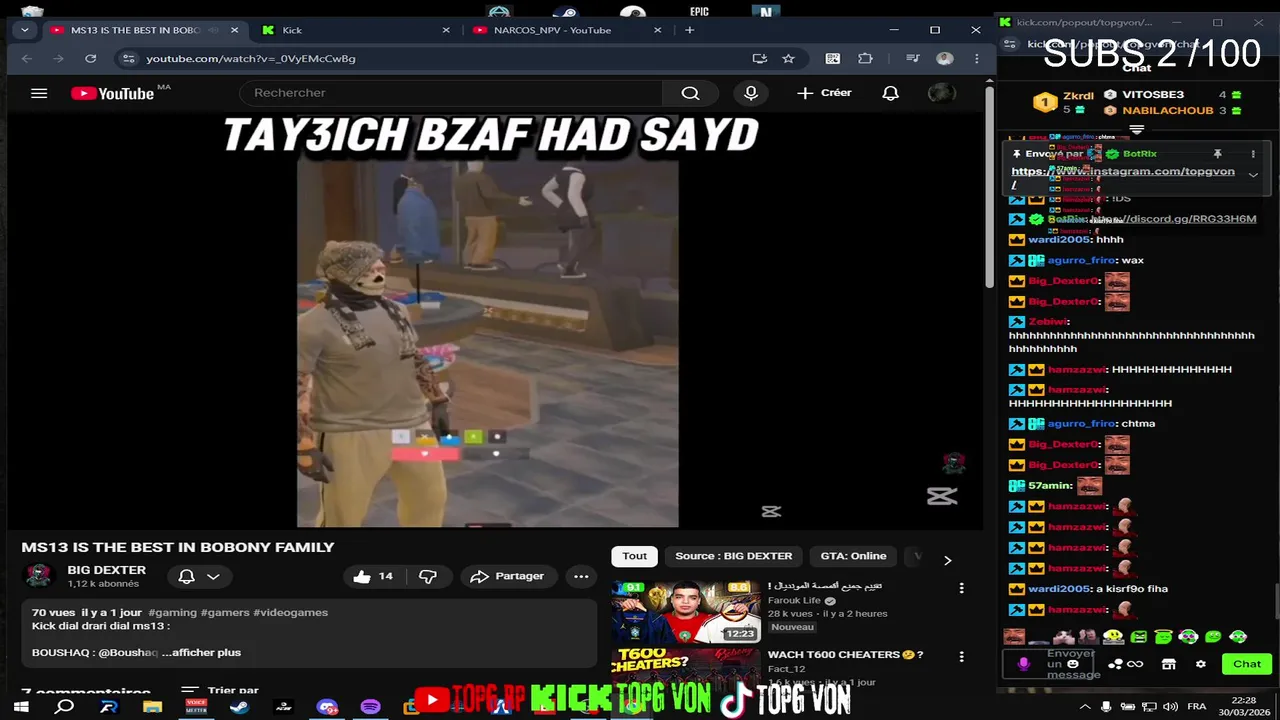The height and width of the screenshot is (720, 1280).
Task: Open the discord.gg link in chat
Action: point(1173,219)
